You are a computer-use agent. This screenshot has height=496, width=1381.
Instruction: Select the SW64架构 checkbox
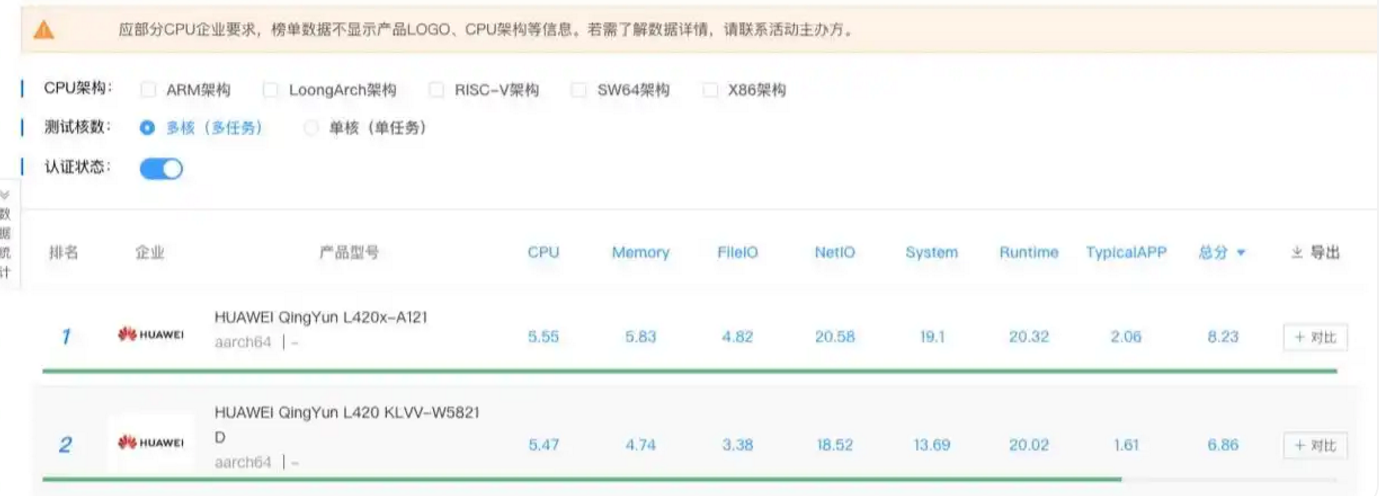coord(579,90)
